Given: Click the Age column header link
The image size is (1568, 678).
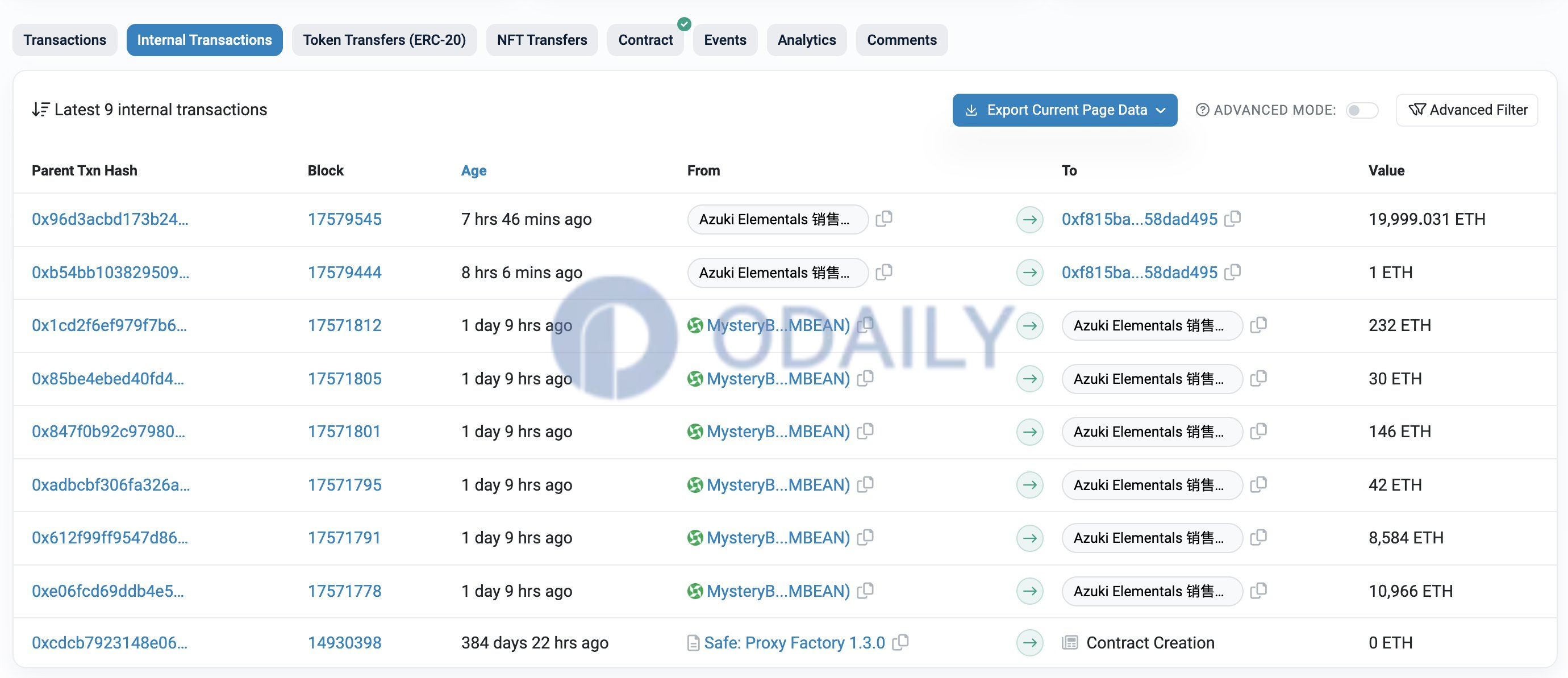Looking at the screenshot, I should (474, 170).
